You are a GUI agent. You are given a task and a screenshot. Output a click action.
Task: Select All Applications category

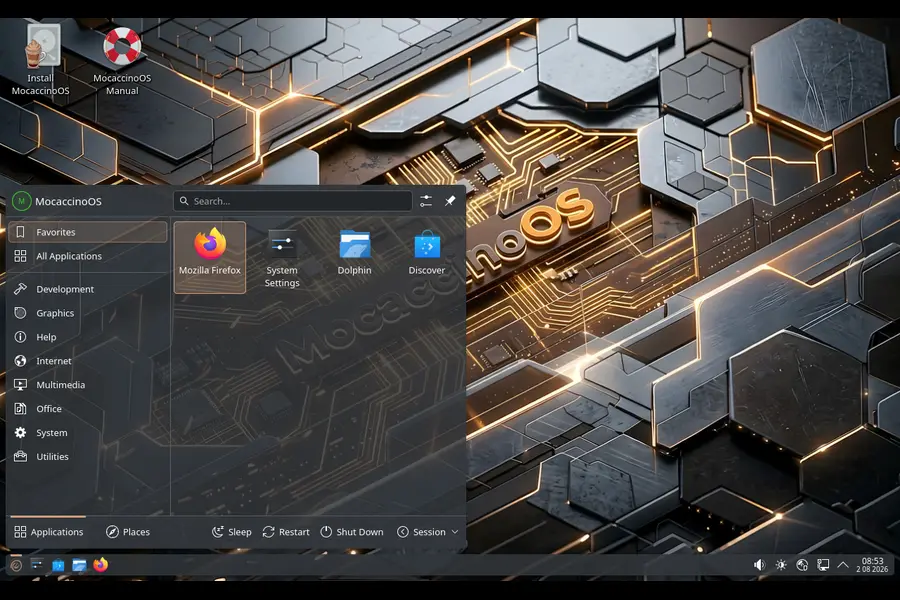pos(88,256)
